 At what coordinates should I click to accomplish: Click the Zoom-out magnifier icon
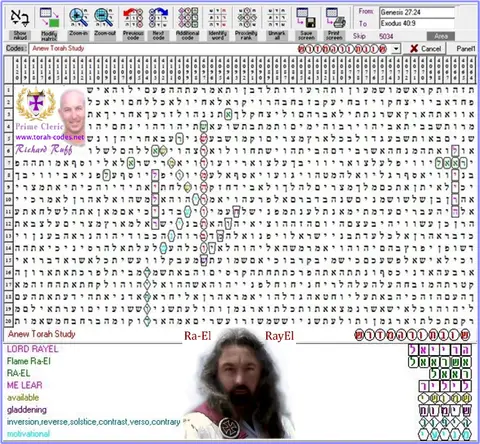click(104, 18)
